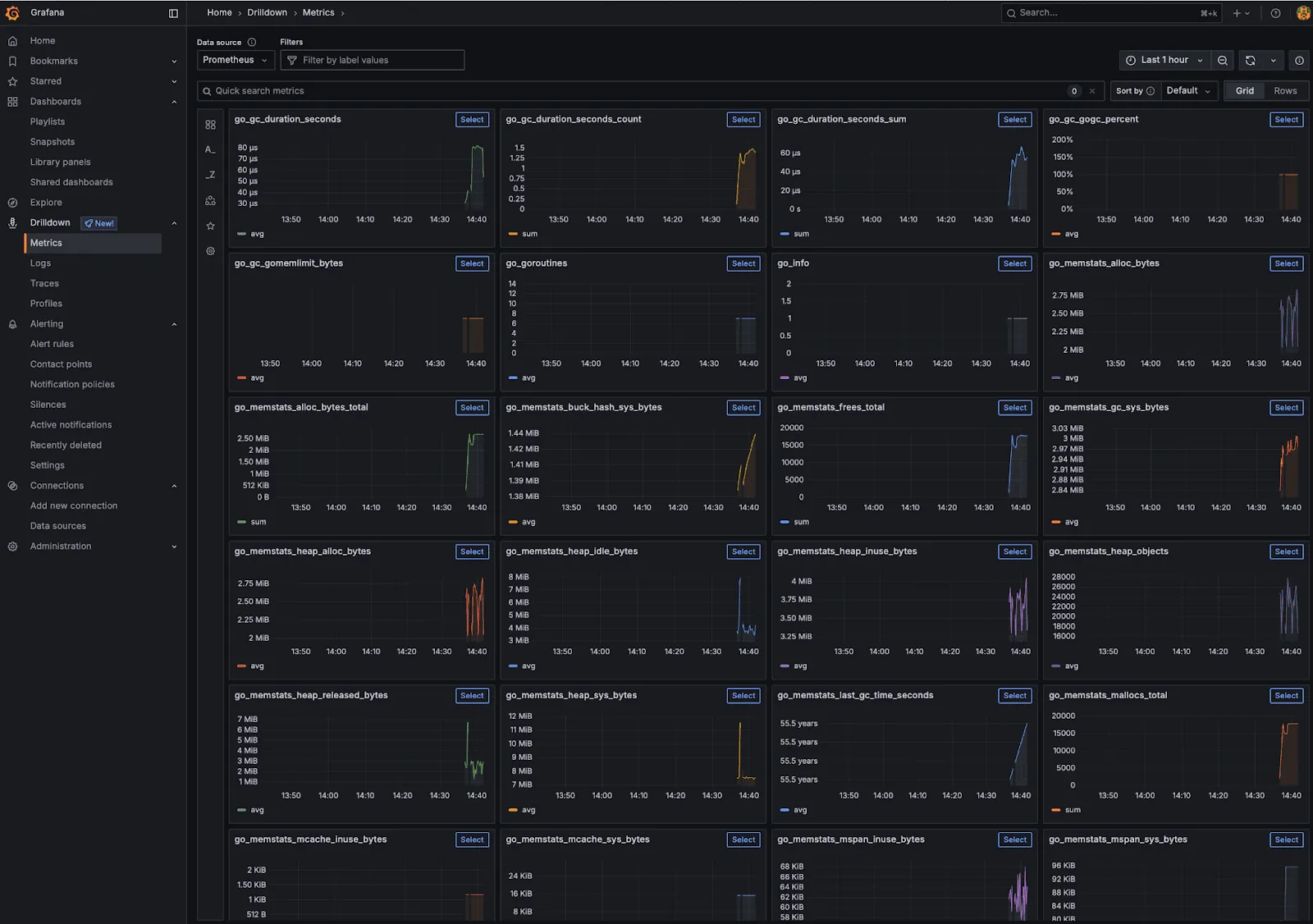
Task: Open the metrics settings gear icon
Action: tap(210, 251)
